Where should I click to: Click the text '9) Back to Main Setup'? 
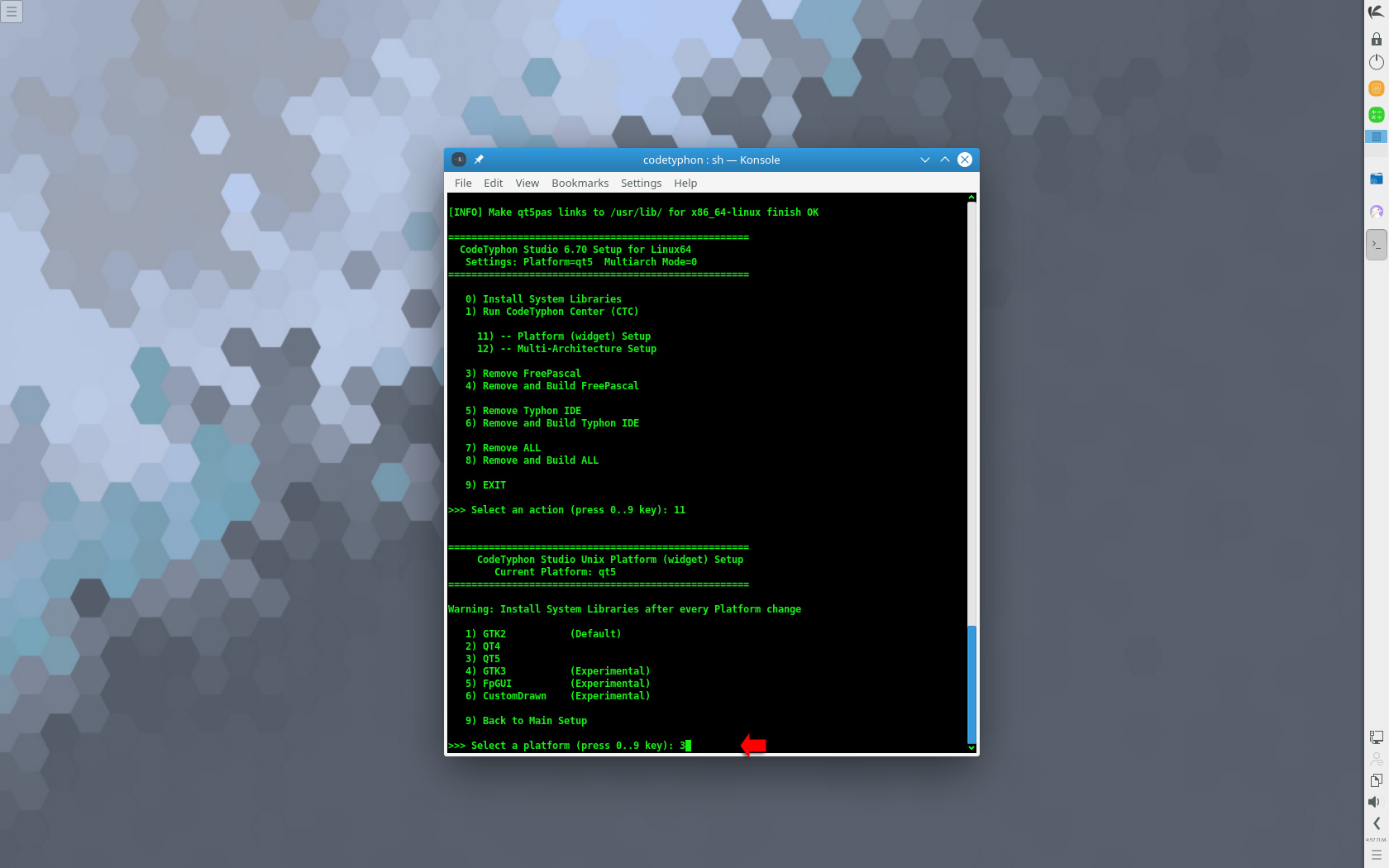526,721
